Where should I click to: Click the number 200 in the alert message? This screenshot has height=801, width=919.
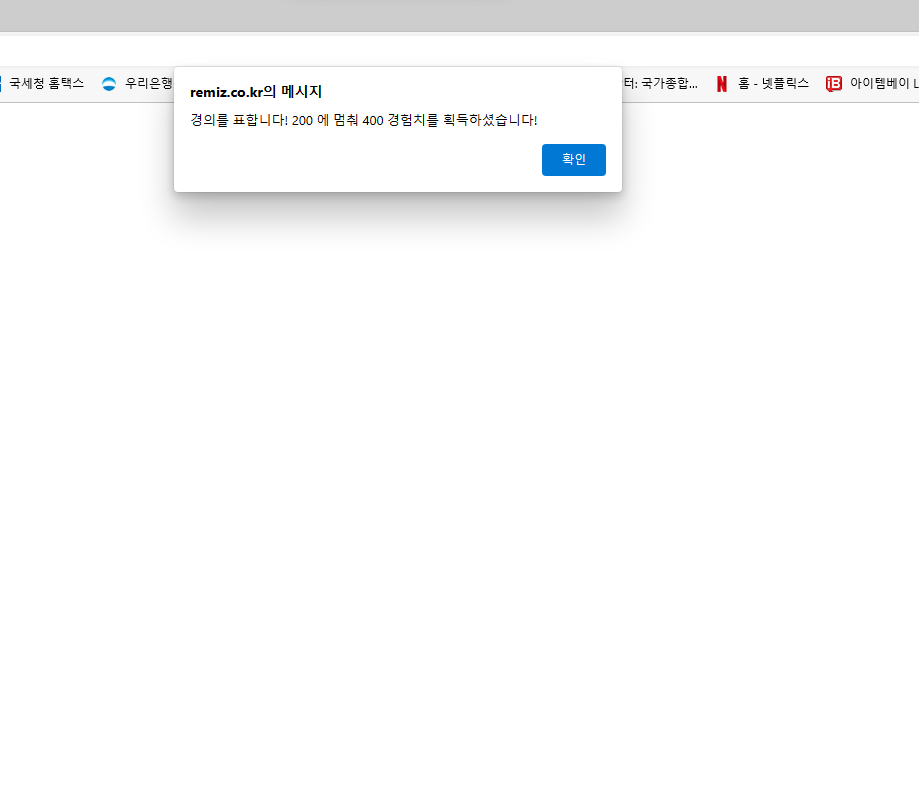(x=302, y=121)
